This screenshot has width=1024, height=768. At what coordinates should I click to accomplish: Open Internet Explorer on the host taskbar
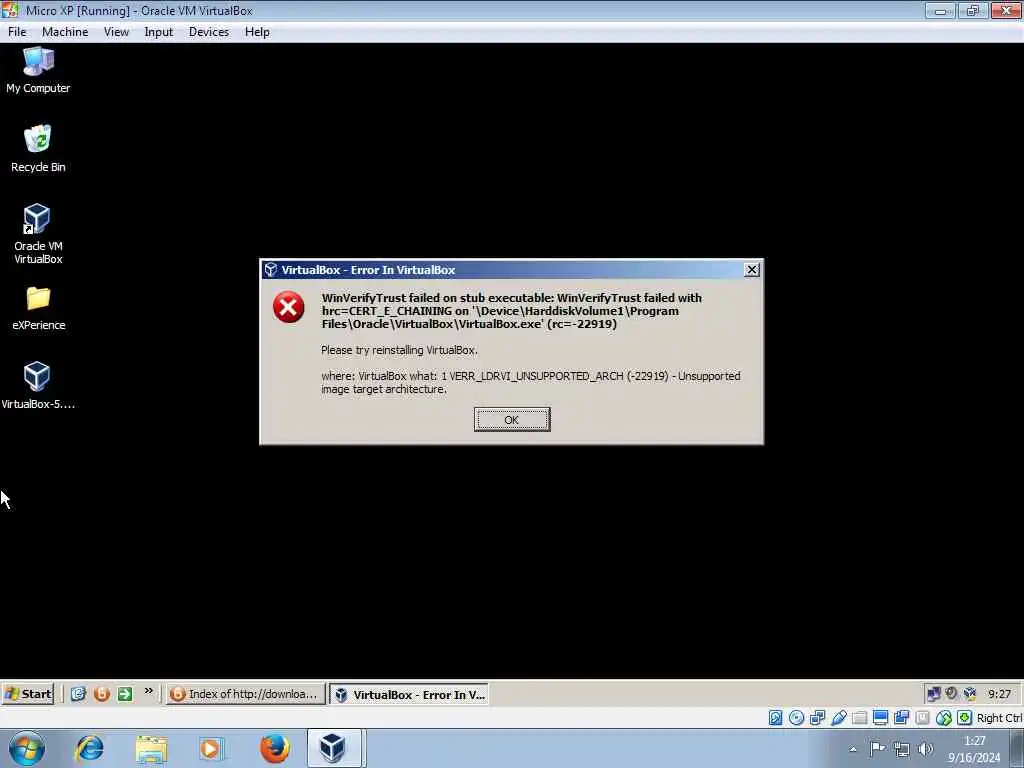[x=89, y=748]
